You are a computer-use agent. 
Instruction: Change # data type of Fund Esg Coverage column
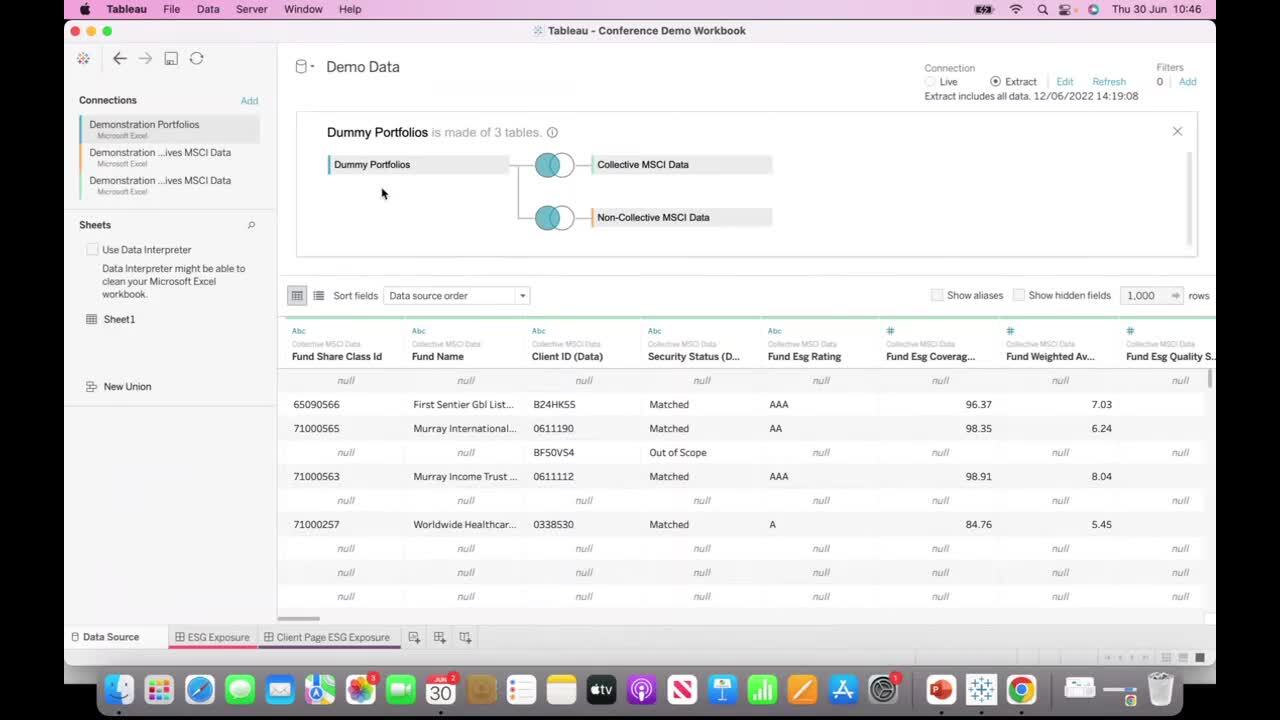(890, 331)
